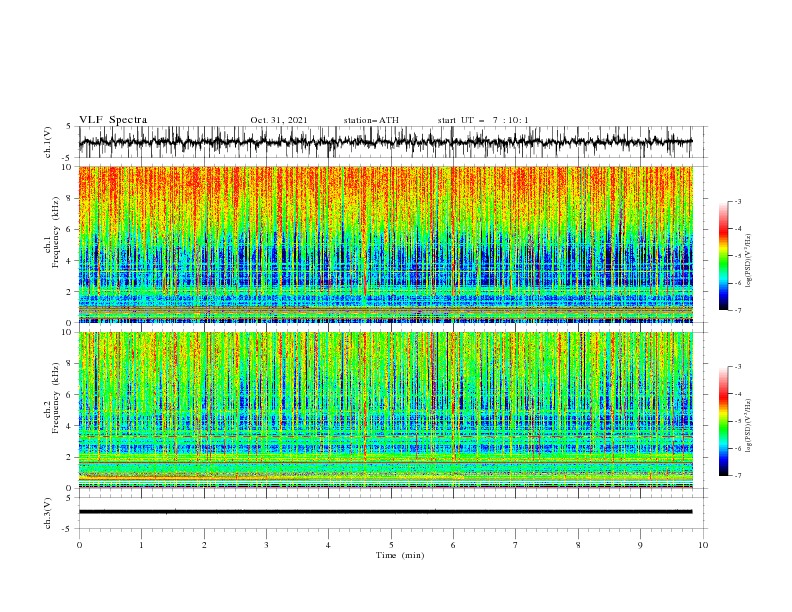Click the thick black ch.3 voltage trace
Image resolution: width=792 pixels, height=612 pixels.
point(386,512)
